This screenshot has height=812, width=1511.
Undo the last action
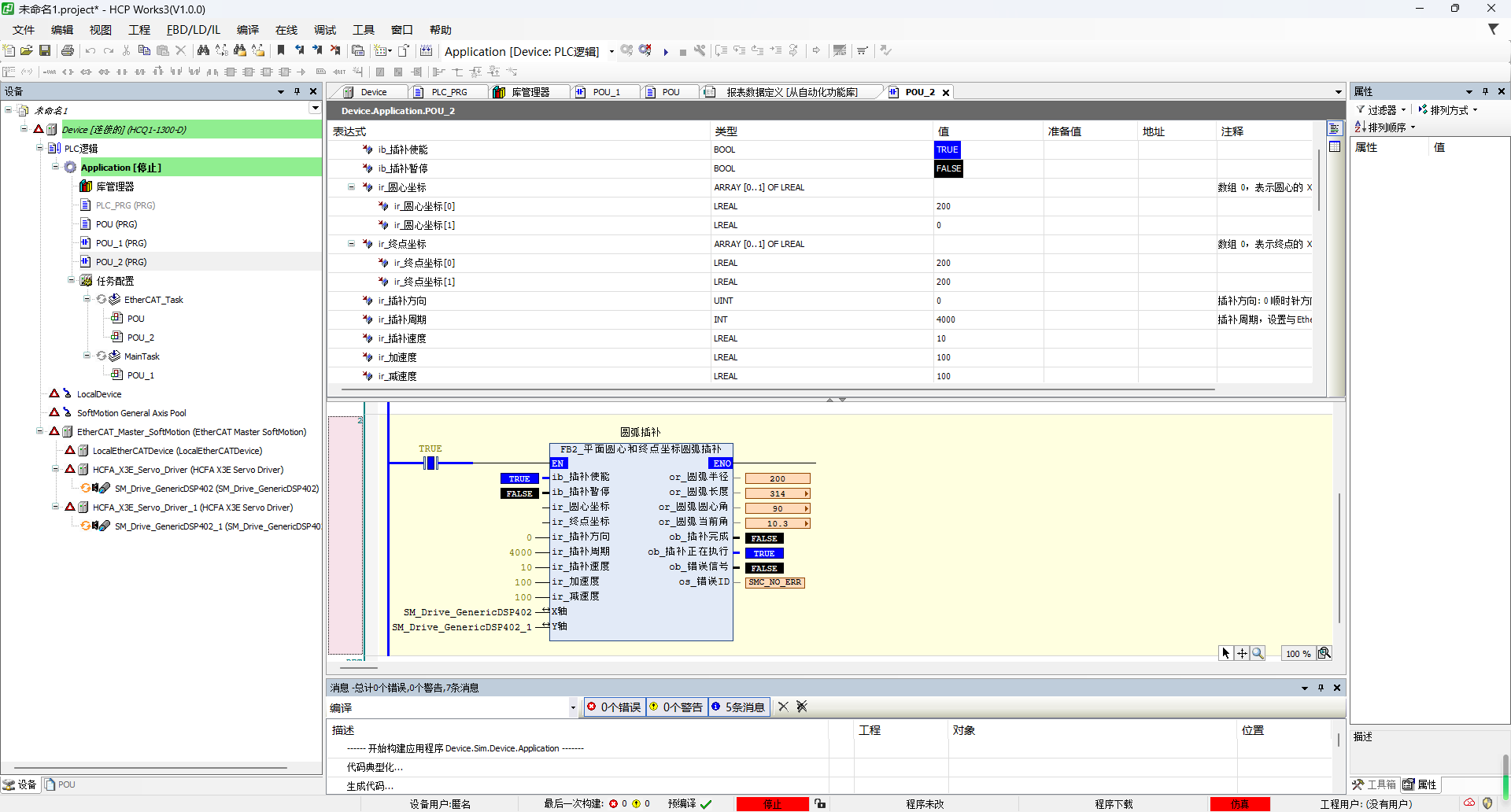click(x=91, y=50)
